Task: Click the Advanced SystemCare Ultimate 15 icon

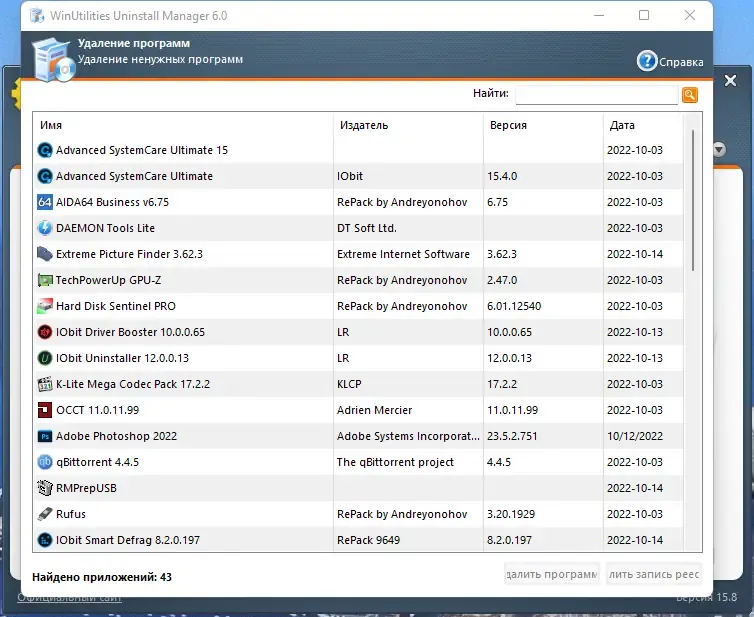Action: click(x=45, y=150)
